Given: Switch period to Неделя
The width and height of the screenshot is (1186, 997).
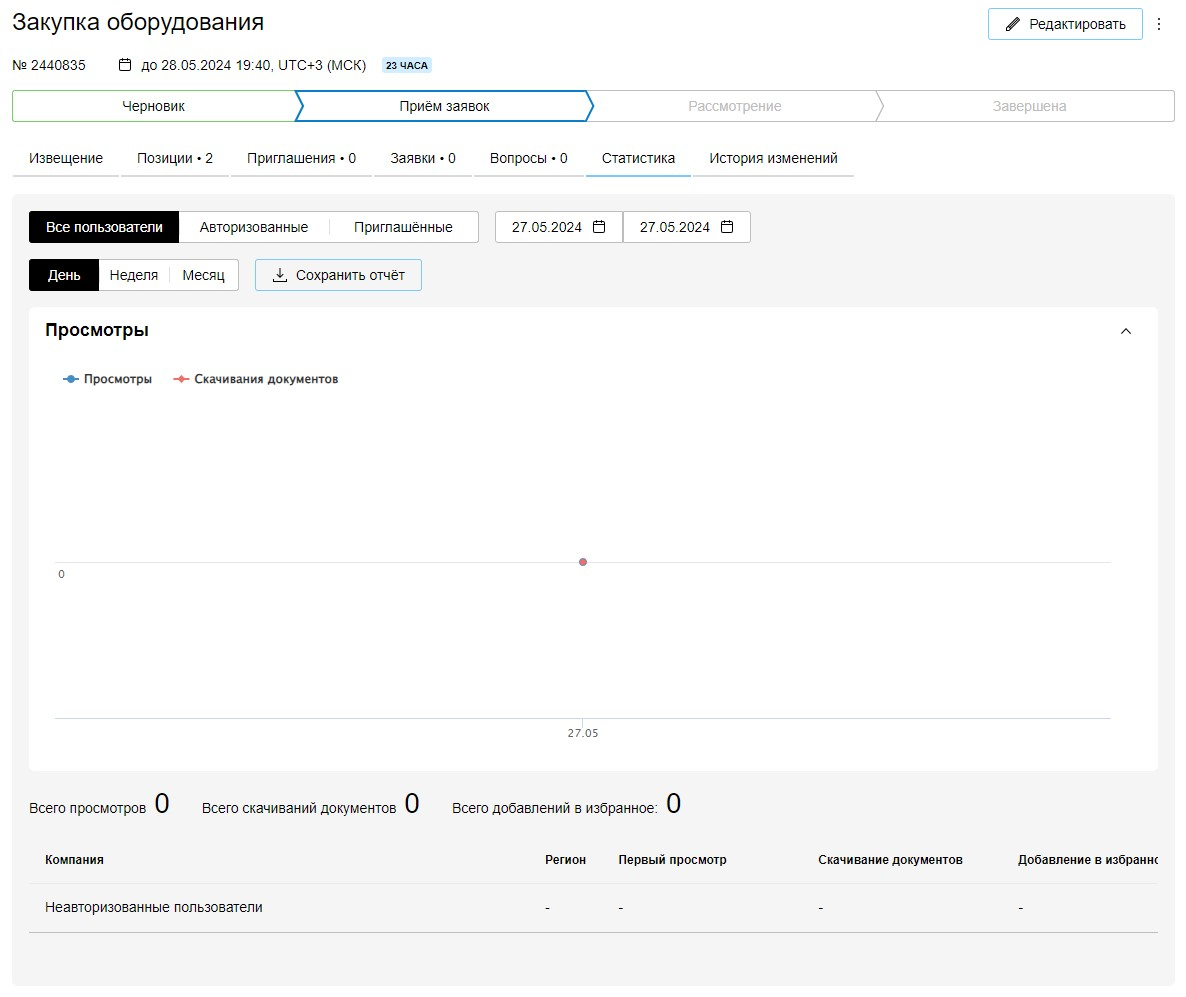Looking at the screenshot, I should coord(134,275).
